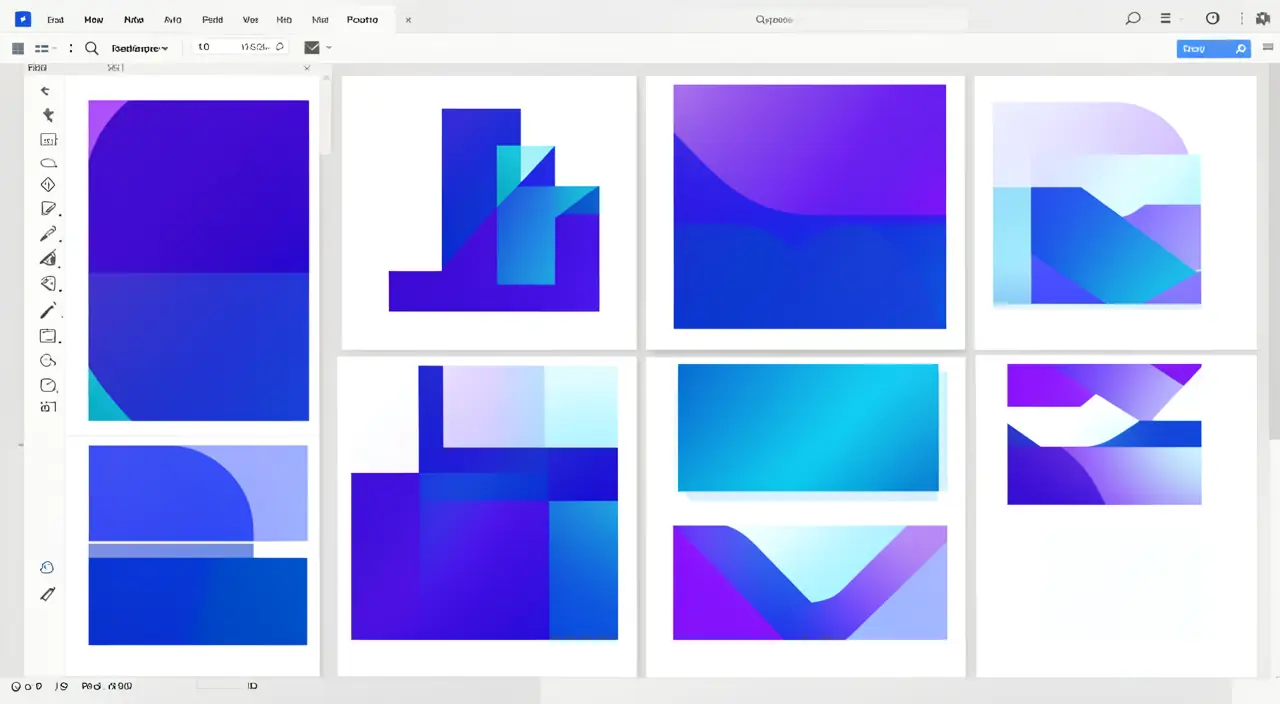The image size is (1280, 704).
Task: Select the circle shape tool
Action: (47, 361)
